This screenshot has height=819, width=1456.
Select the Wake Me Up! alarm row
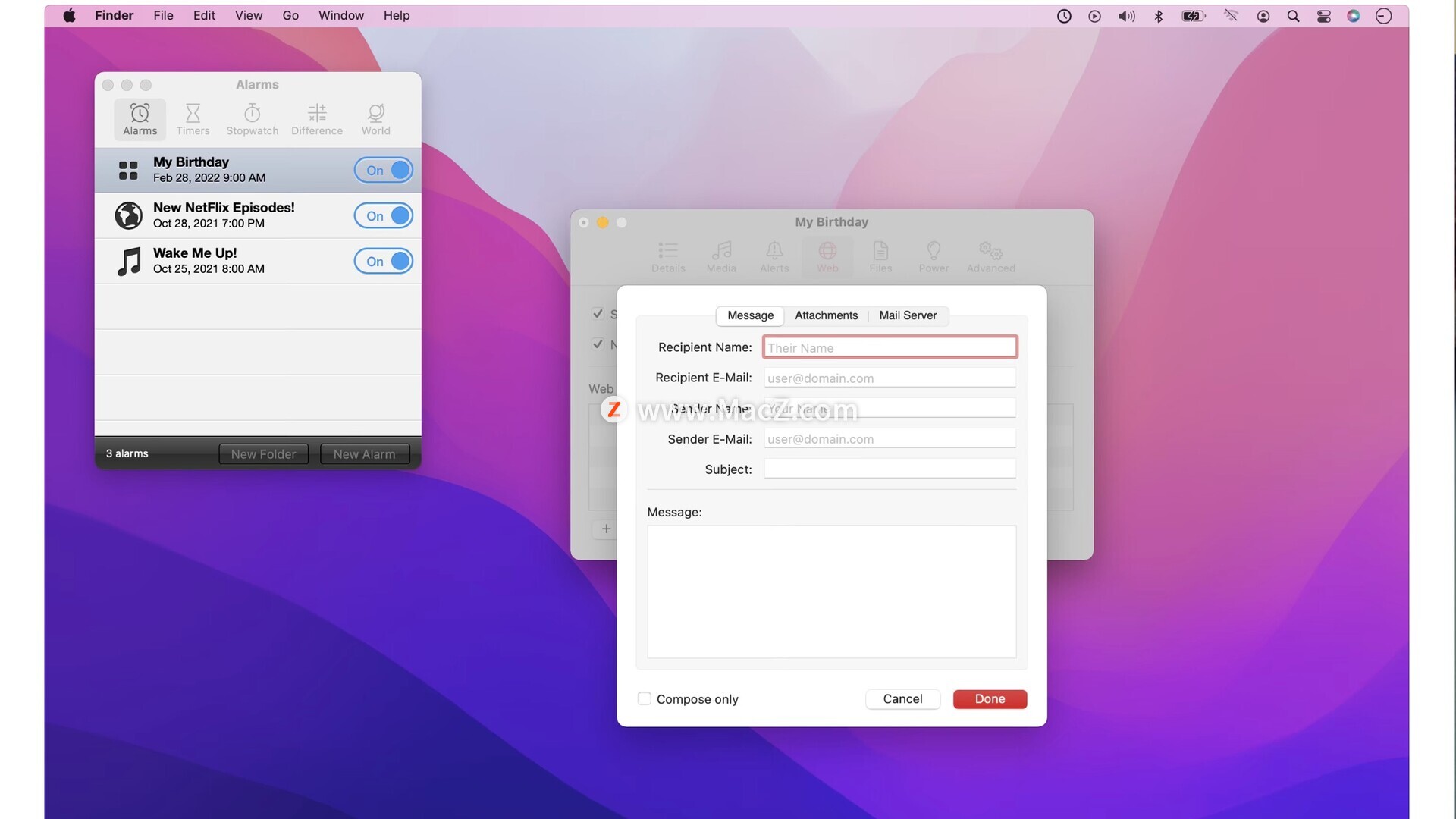pyautogui.click(x=258, y=261)
